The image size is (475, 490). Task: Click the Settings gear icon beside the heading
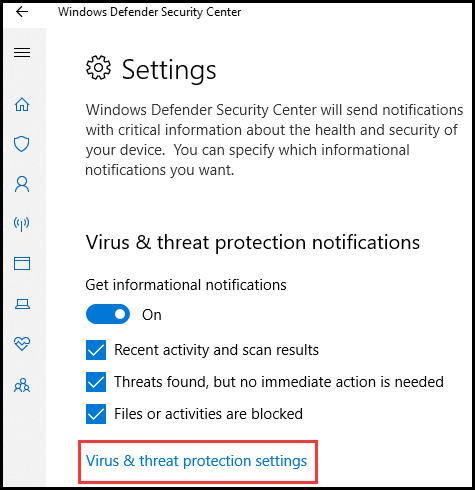98,68
